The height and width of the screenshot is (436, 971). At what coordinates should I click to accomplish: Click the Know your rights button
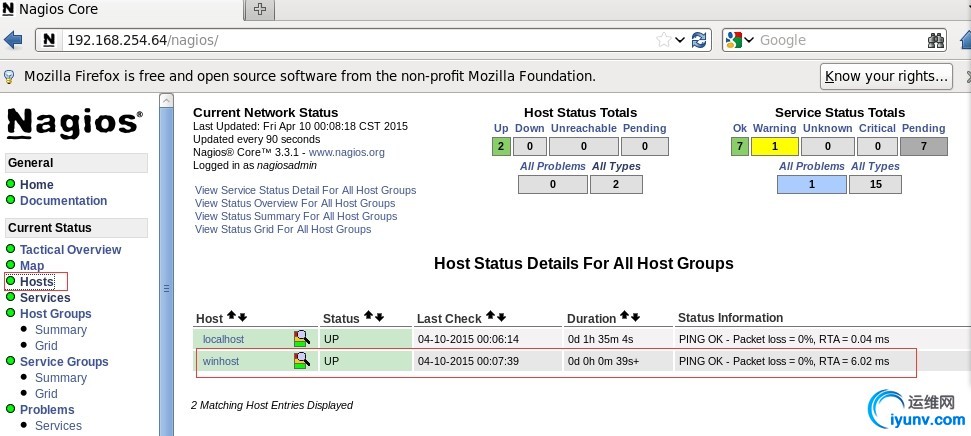pos(886,76)
